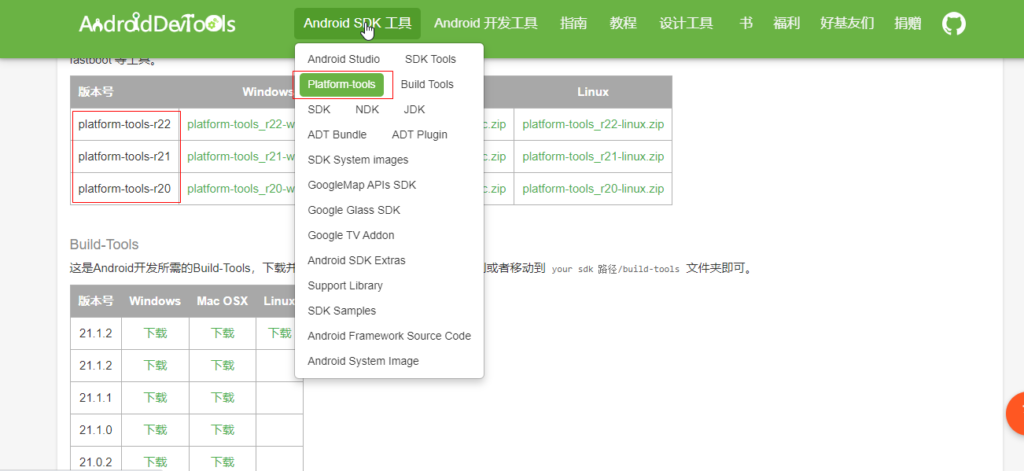Expand the 设计工具 navigation menu

pos(686,23)
